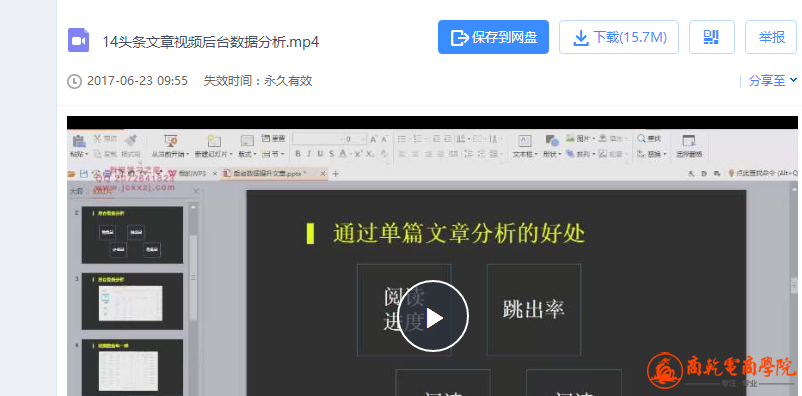Open the 图片 picture dropdown in video
Screen dimensions: 802x396
tap(581, 139)
